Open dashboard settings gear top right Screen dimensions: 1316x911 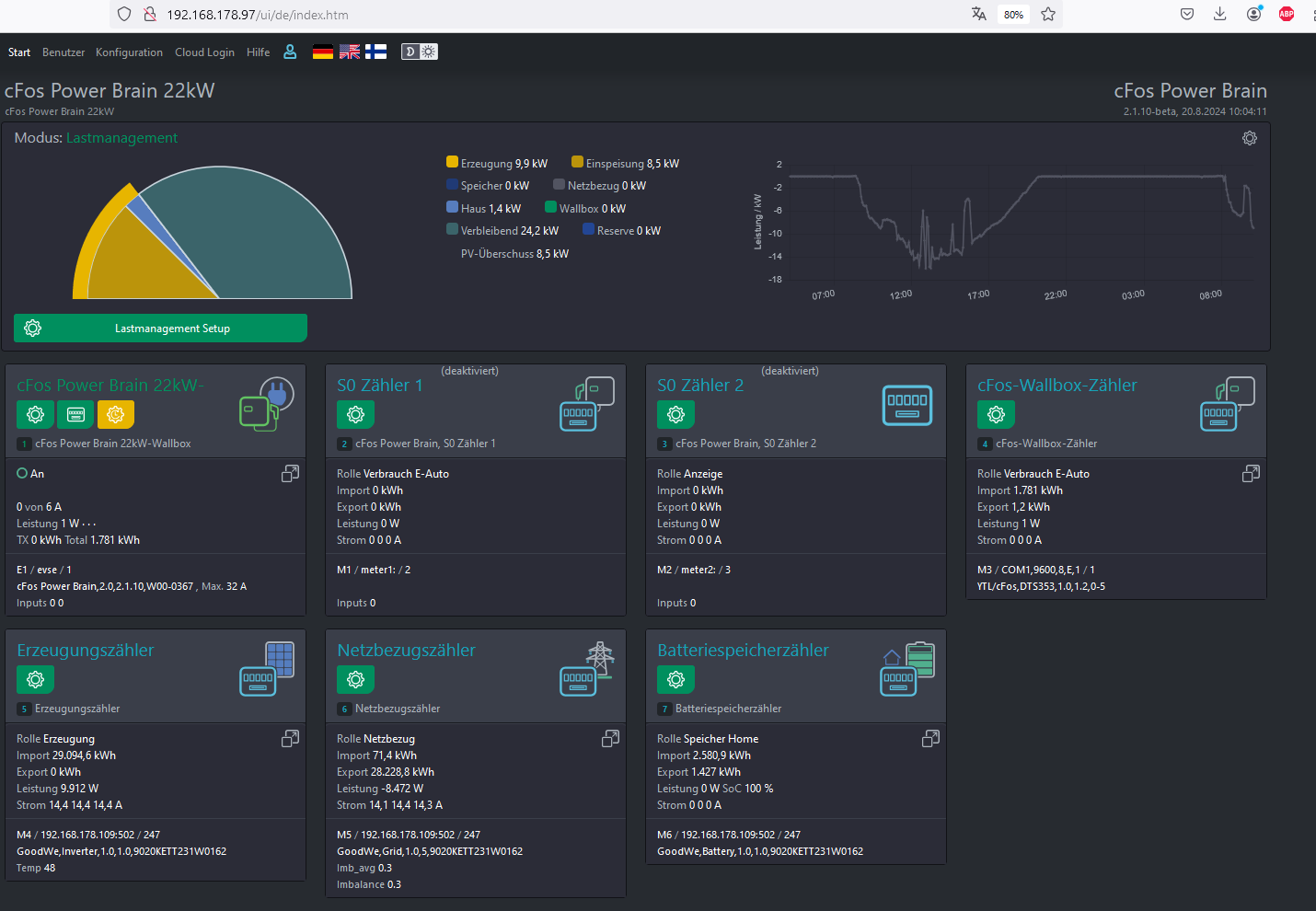click(x=1250, y=138)
